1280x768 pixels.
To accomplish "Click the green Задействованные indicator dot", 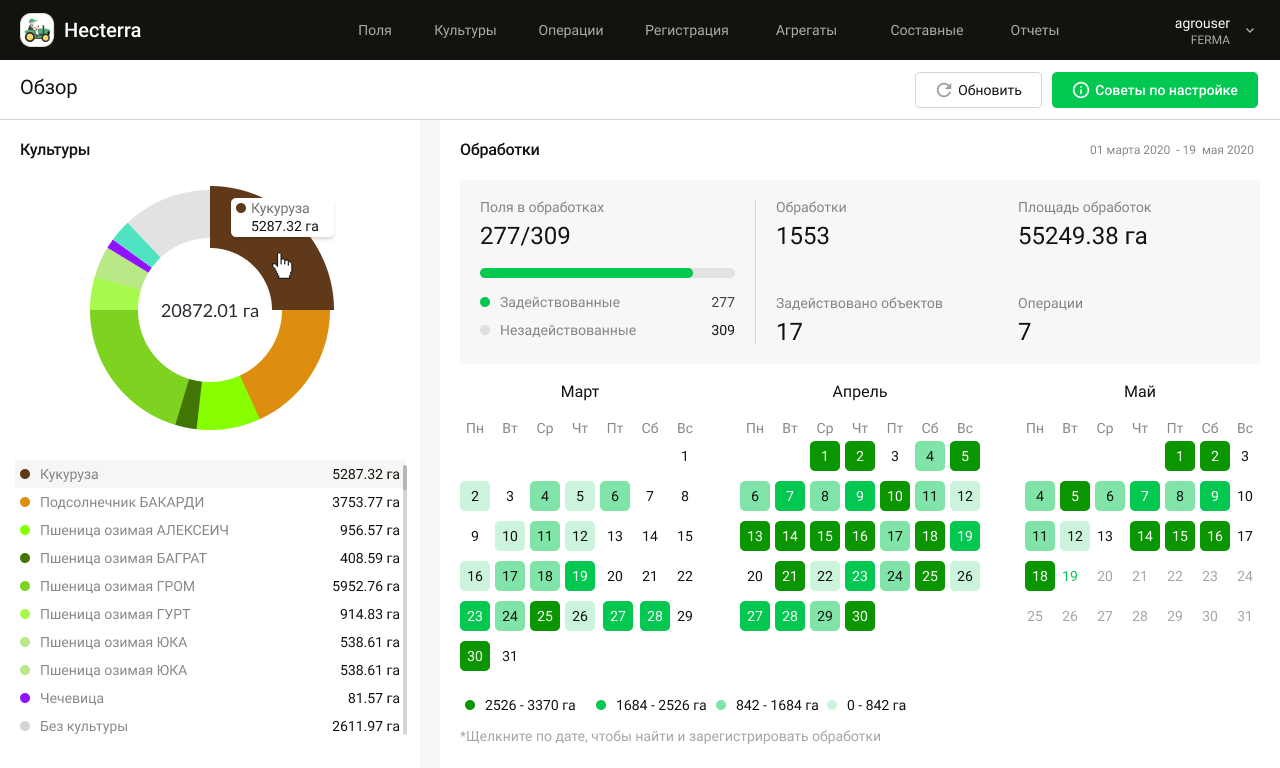I will click(x=485, y=302).
